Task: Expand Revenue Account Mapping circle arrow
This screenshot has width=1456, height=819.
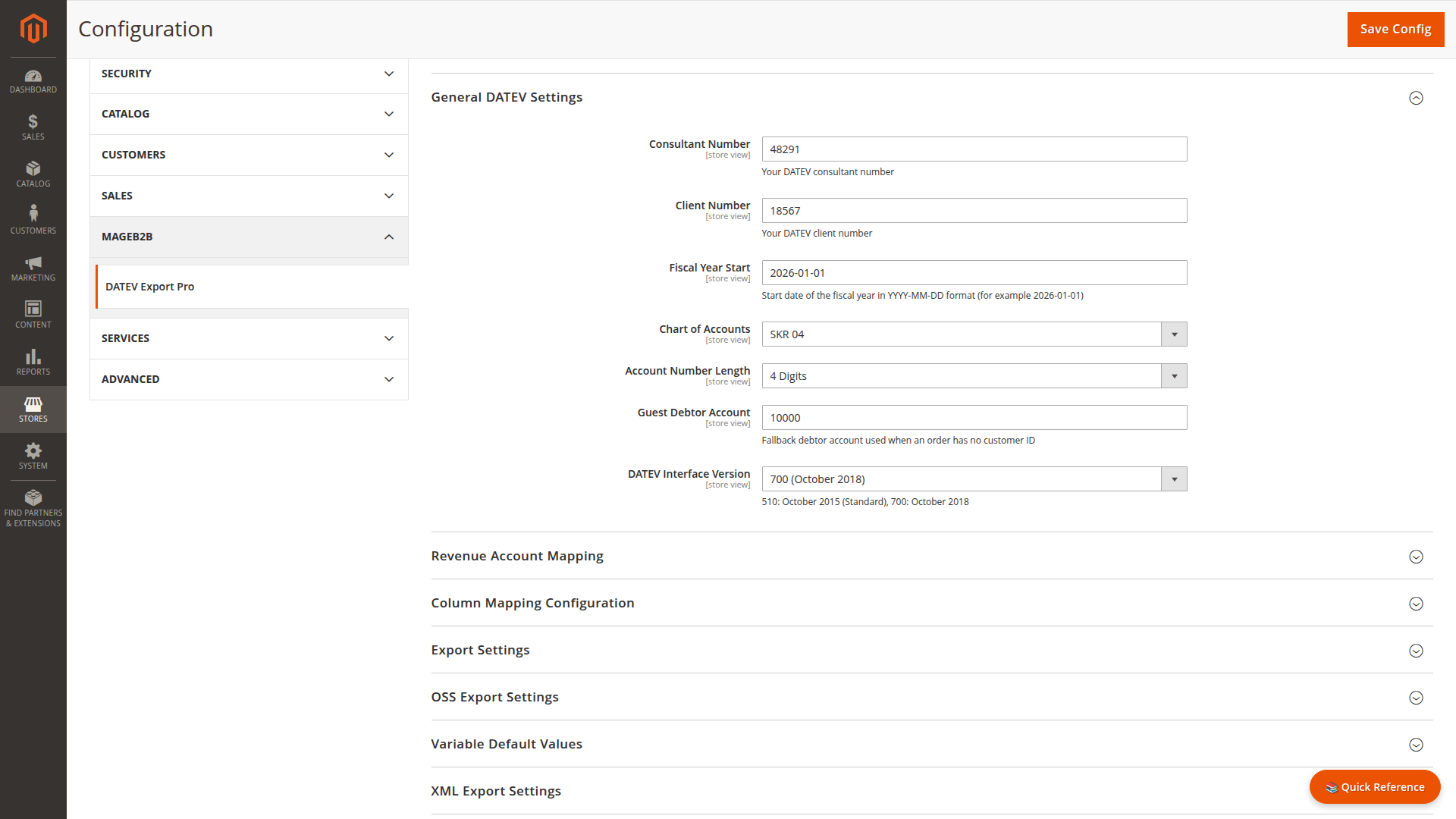Action: tap(1416, 557)
